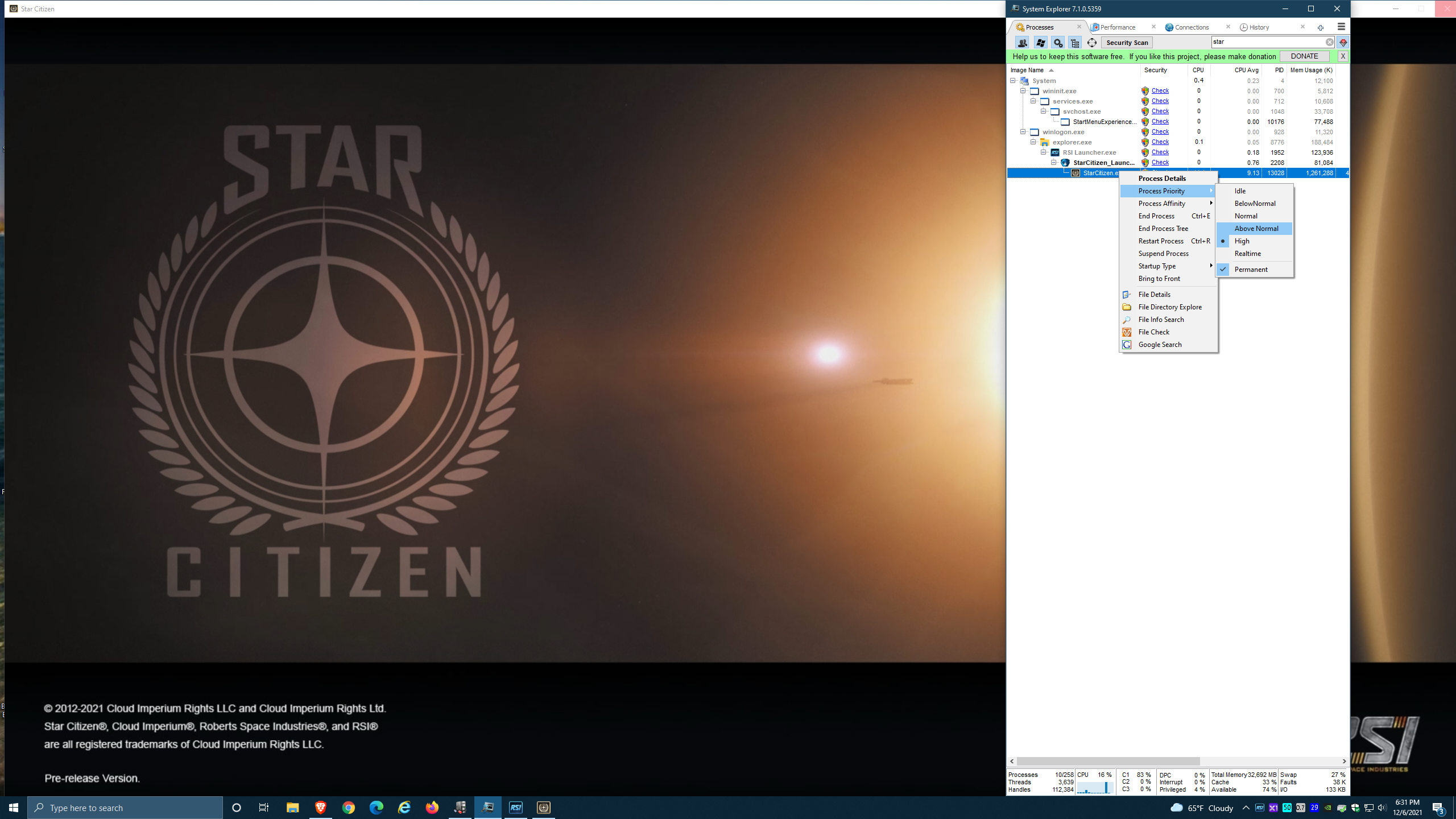Open Task View from the taskbar

(x=264, y=808)
